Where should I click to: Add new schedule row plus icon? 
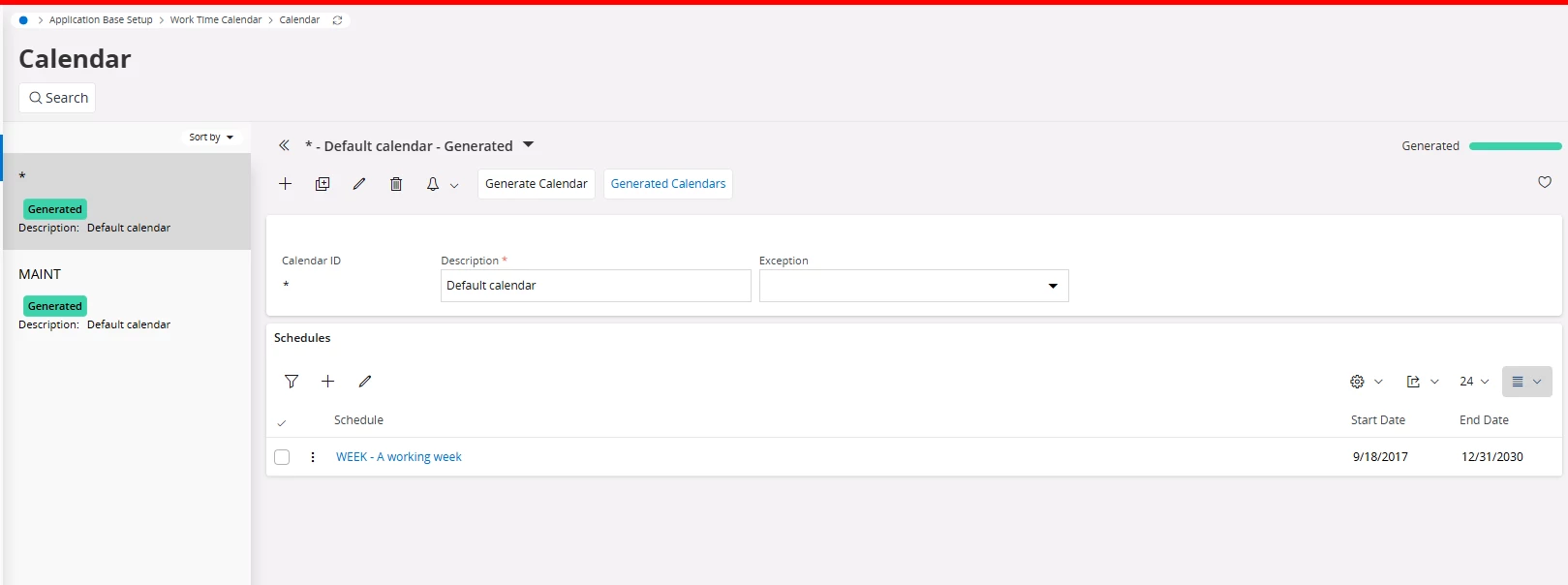coord(328,382)
